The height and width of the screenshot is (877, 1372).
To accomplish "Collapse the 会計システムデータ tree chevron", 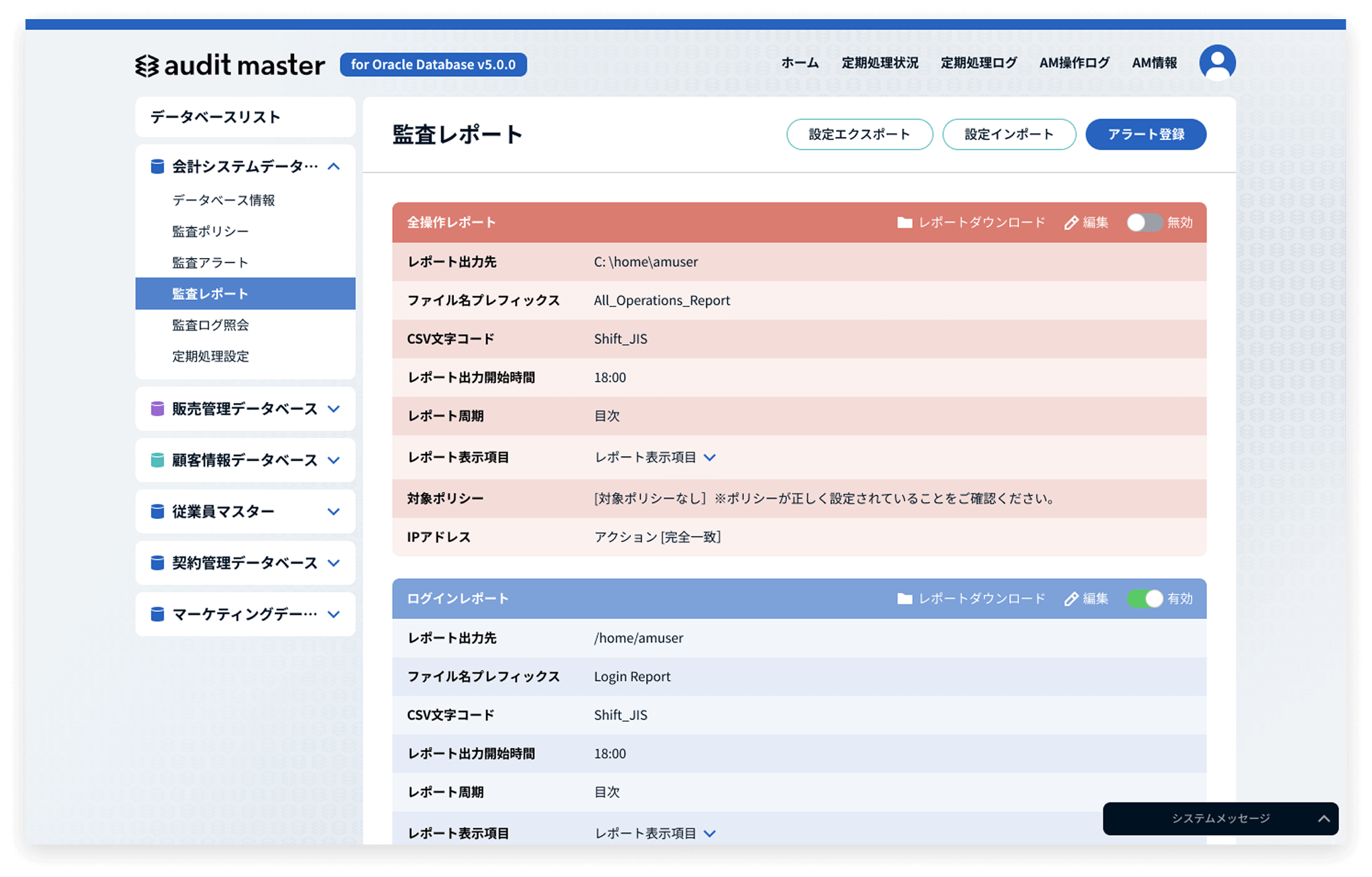I will [334, 167].
